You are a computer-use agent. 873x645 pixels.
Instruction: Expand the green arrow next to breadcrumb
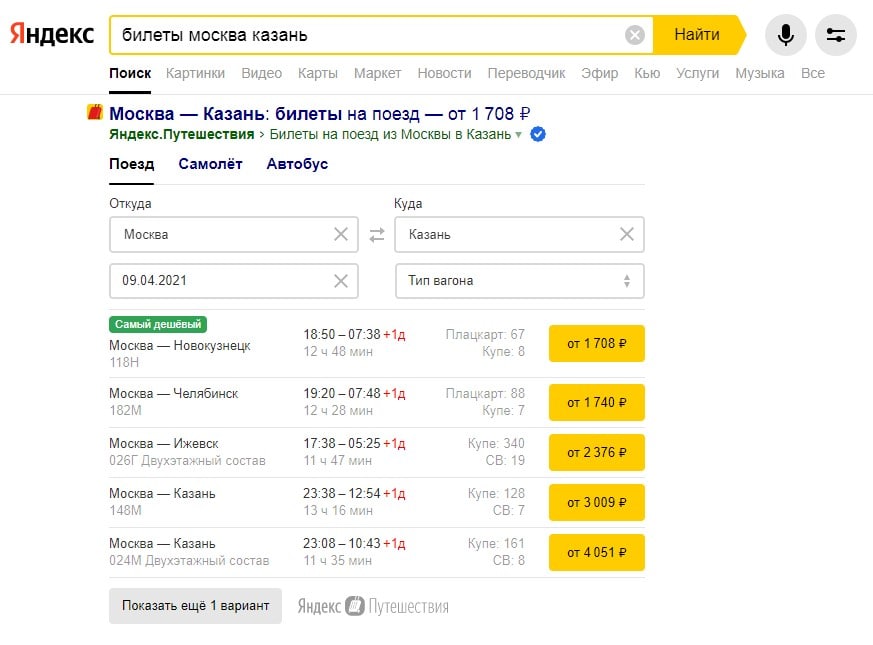tap(519, 135)
